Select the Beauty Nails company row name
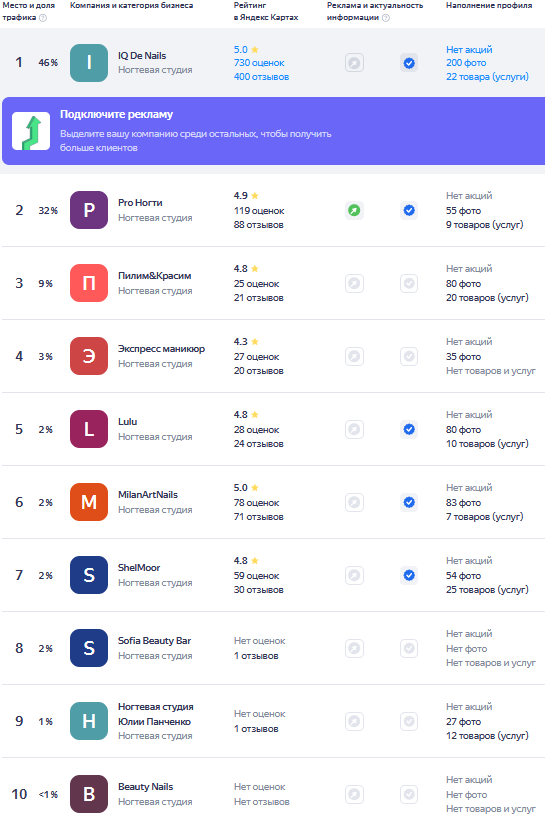The width and height of the screenshot is (545, 825). tap(145, 787)
